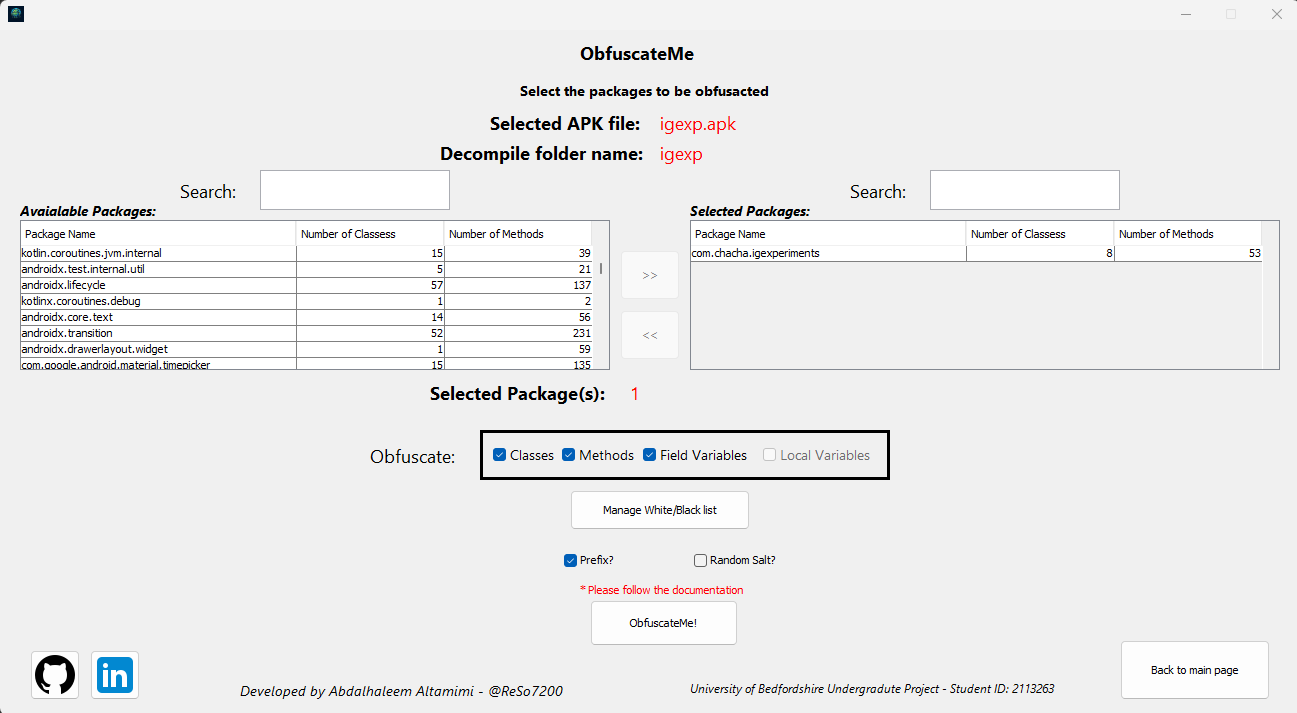Click the Selected Packages search field

click(1024, 190)
